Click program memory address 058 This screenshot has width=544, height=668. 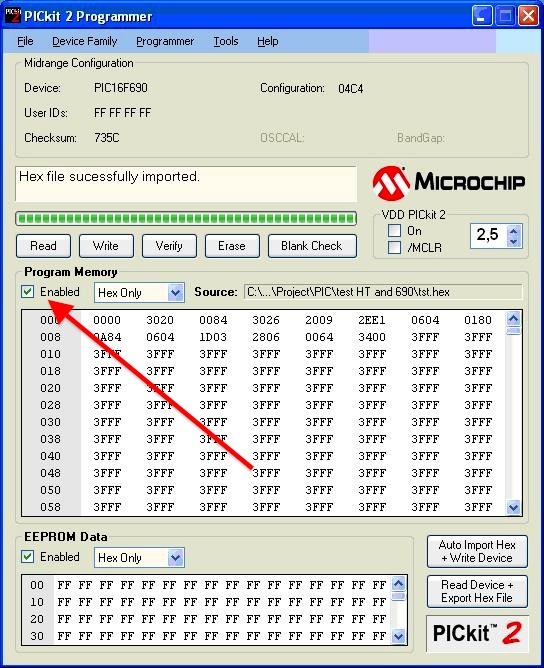[x=50, y=507]
